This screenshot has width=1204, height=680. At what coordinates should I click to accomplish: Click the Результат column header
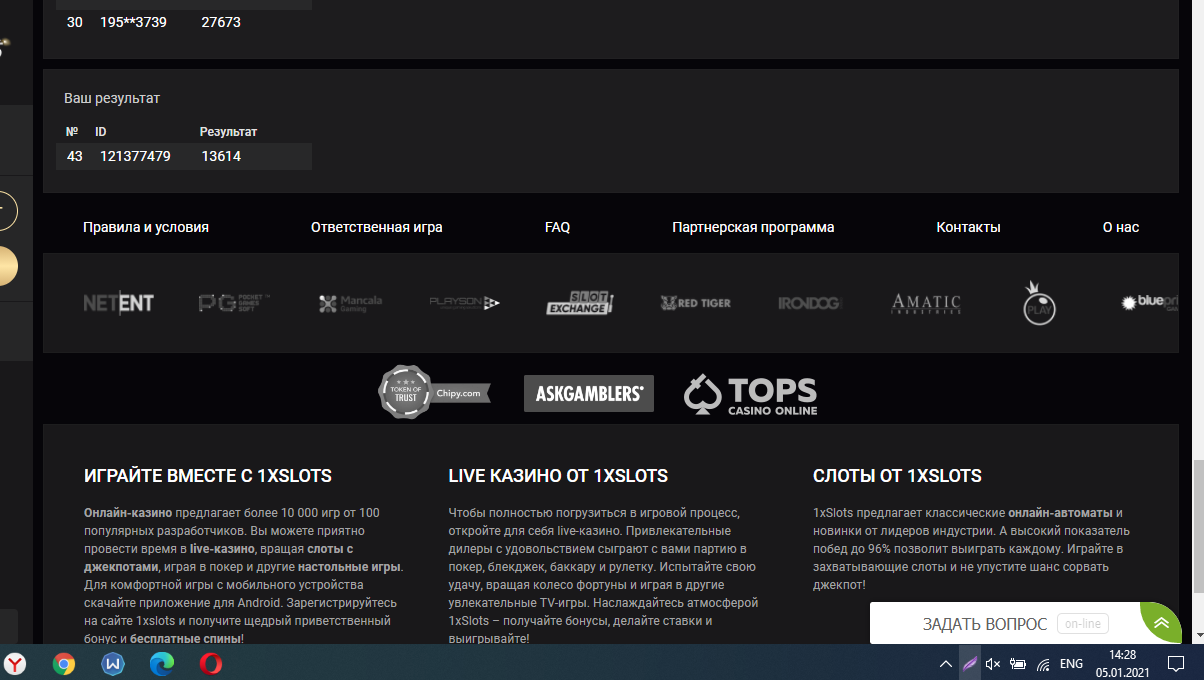click(x=228, y=132)
